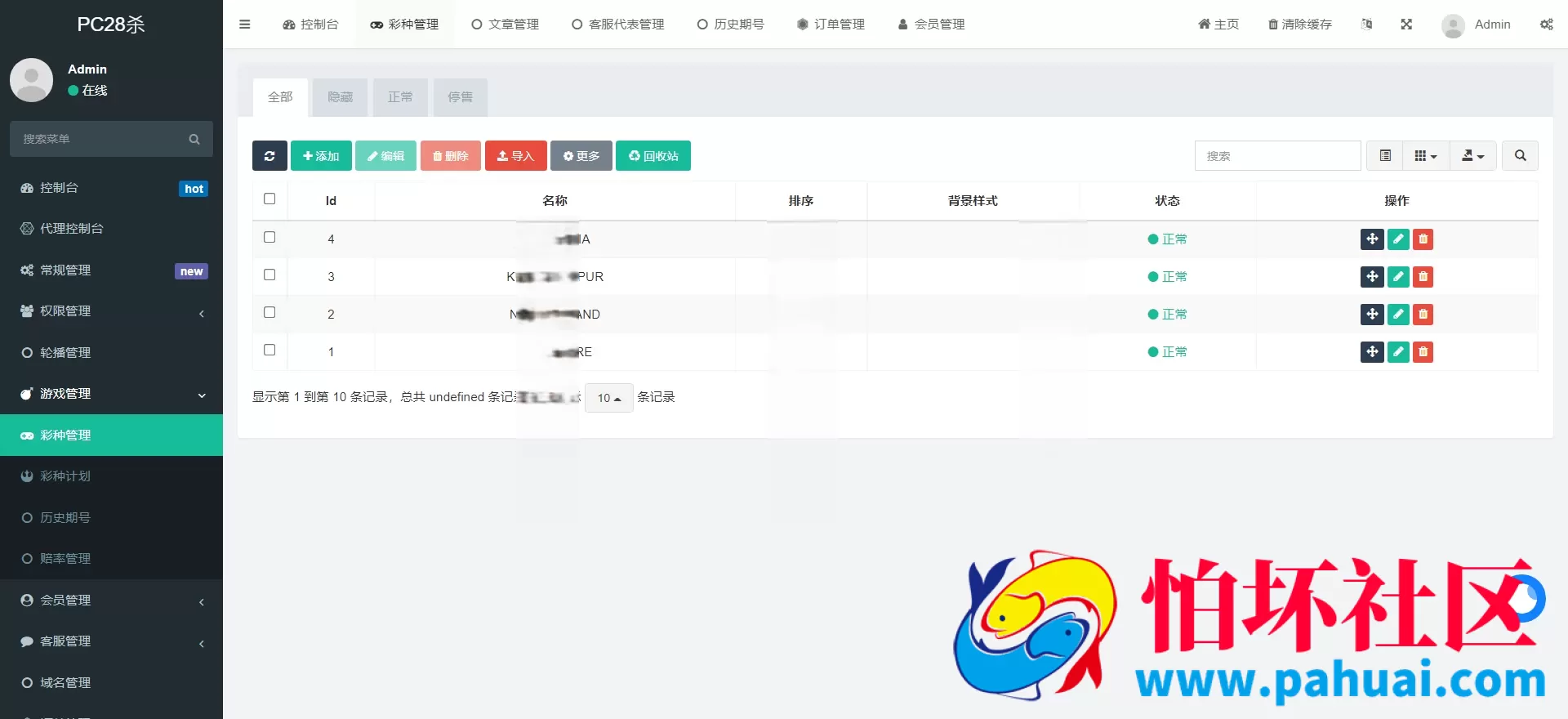Expand 权限管理 in the sidebar

click(x=111, y=311)
